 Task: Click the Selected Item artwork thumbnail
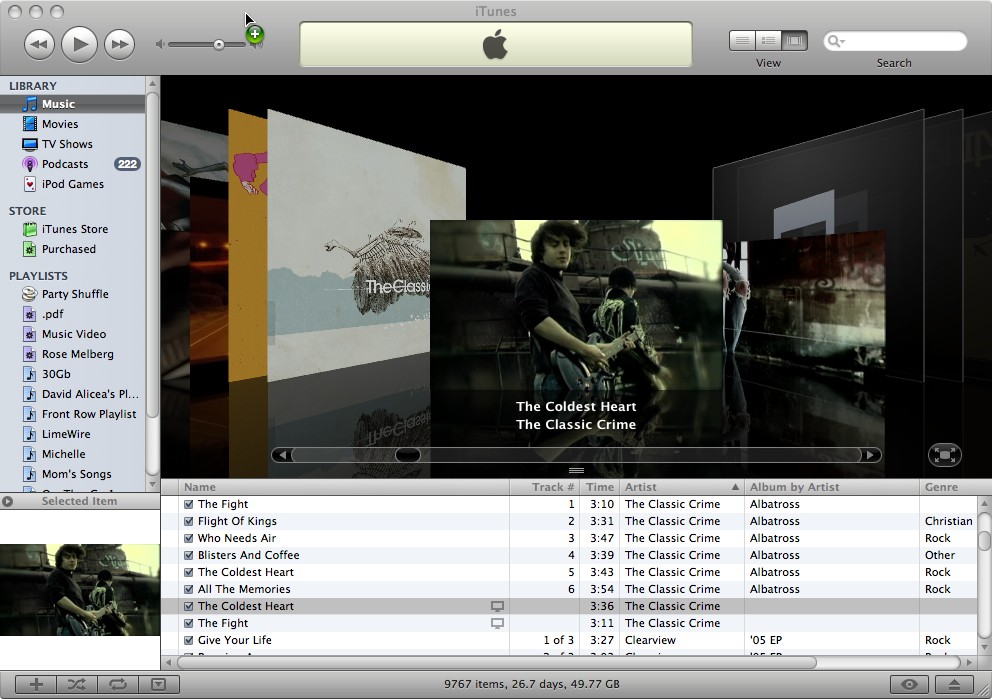pos(80,590)
